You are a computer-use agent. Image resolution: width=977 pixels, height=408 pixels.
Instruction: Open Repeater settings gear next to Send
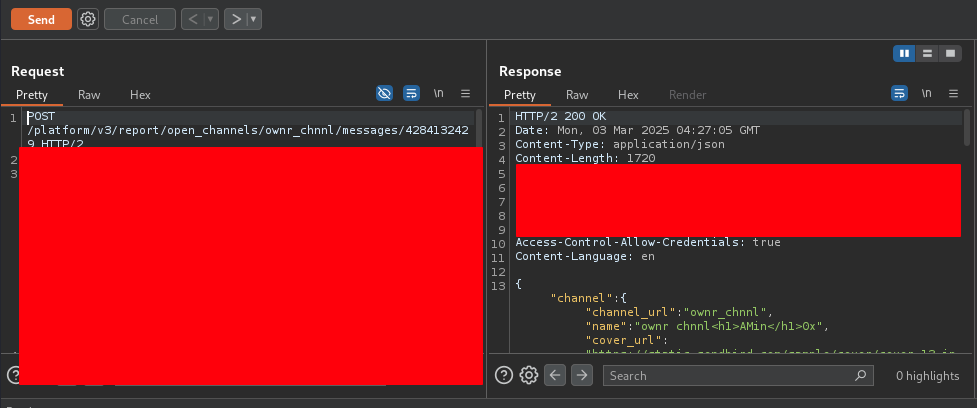88,19
